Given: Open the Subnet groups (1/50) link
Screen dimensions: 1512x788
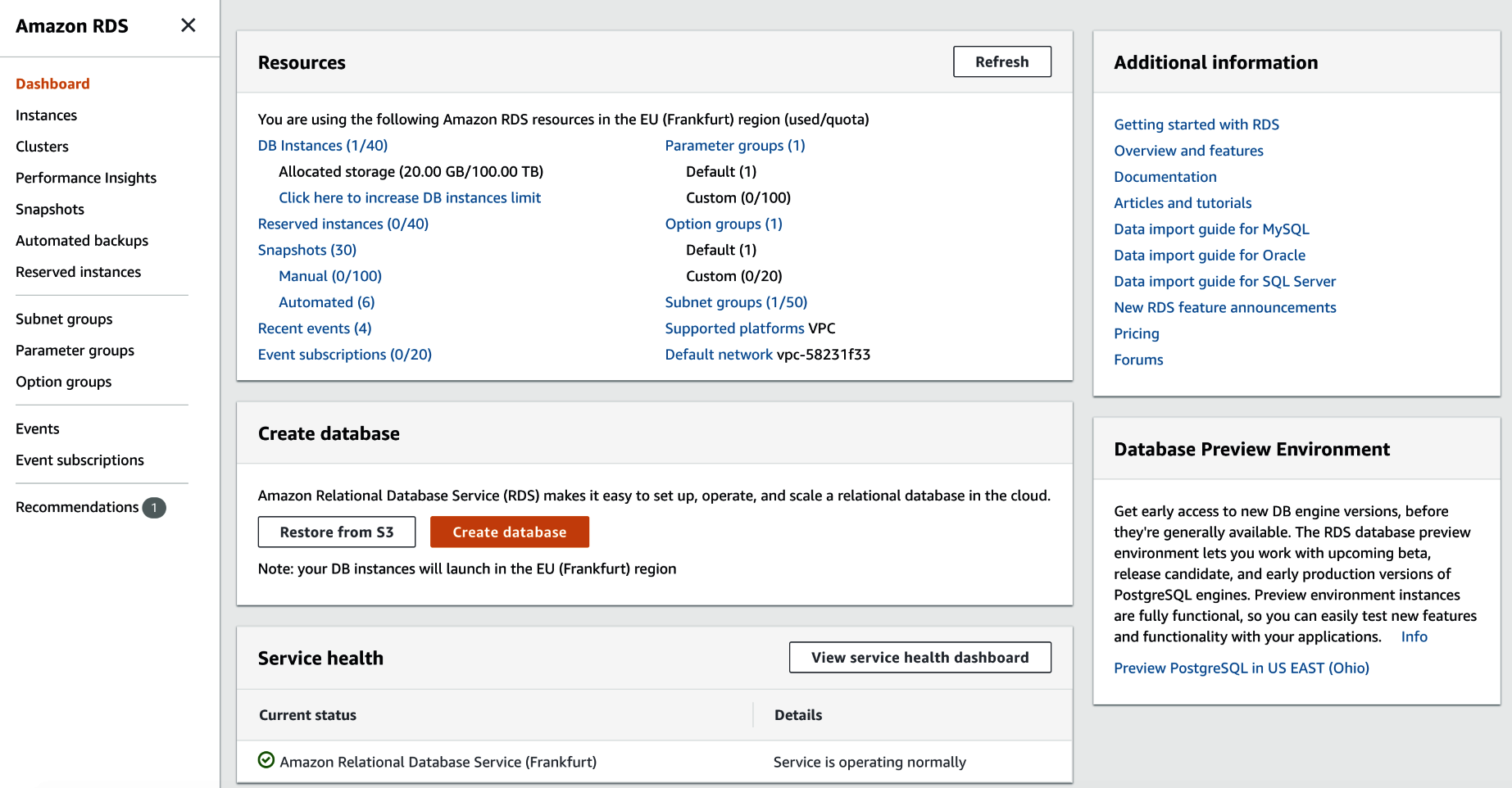Looking at the screenshot, I should (x=735, y=302).
